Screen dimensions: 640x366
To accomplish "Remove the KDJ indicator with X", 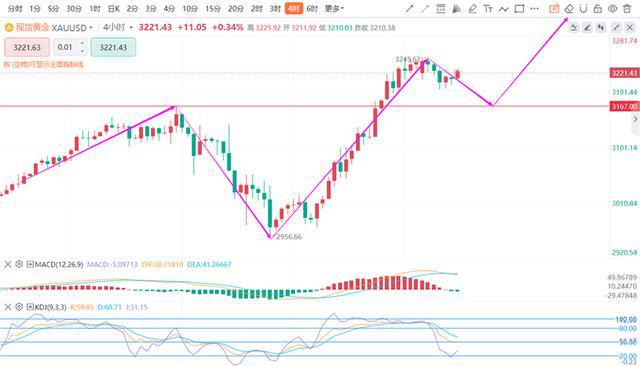I will point(8,307).
